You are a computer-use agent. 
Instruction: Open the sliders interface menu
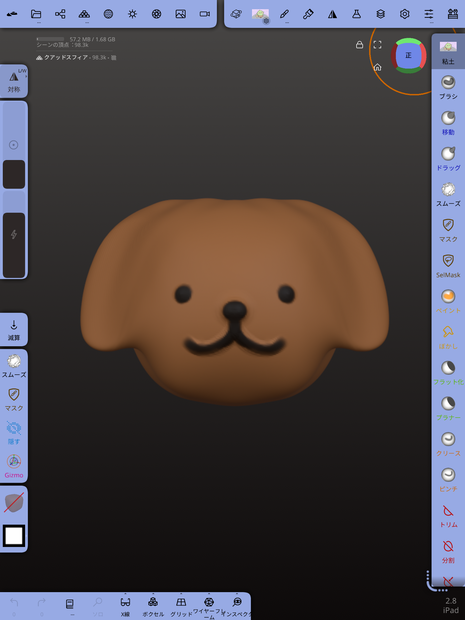pyautogui.click(x=429, y=14)
